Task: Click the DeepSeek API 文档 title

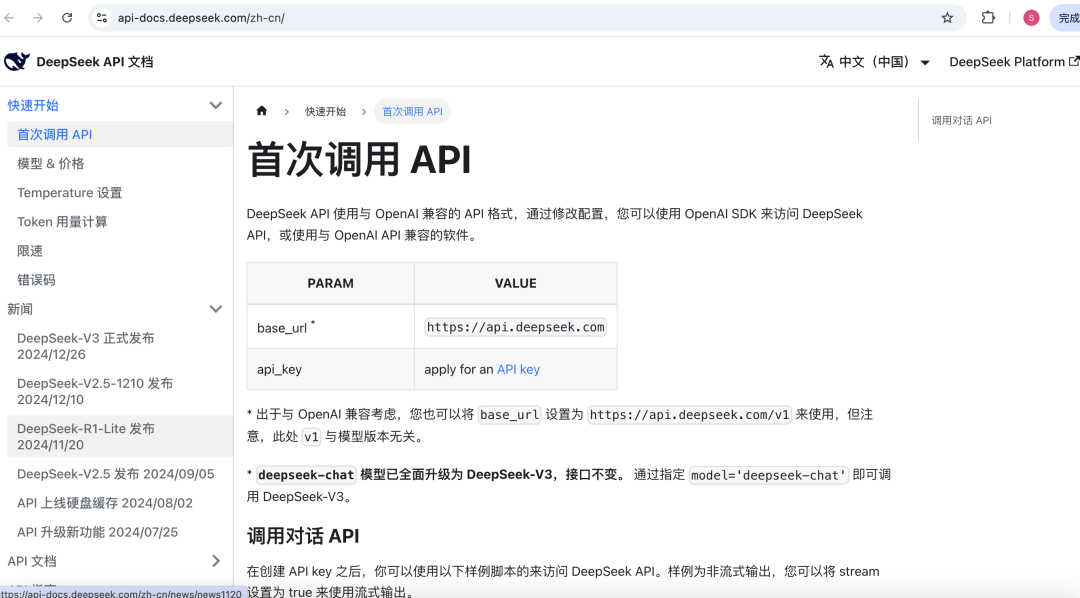Action: (x=95, y=62)
